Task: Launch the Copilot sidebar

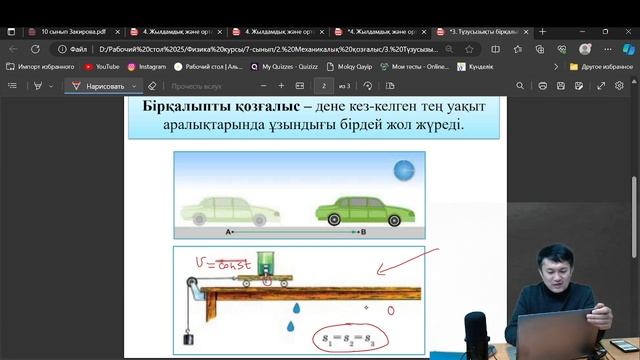Action: [629, 49]
